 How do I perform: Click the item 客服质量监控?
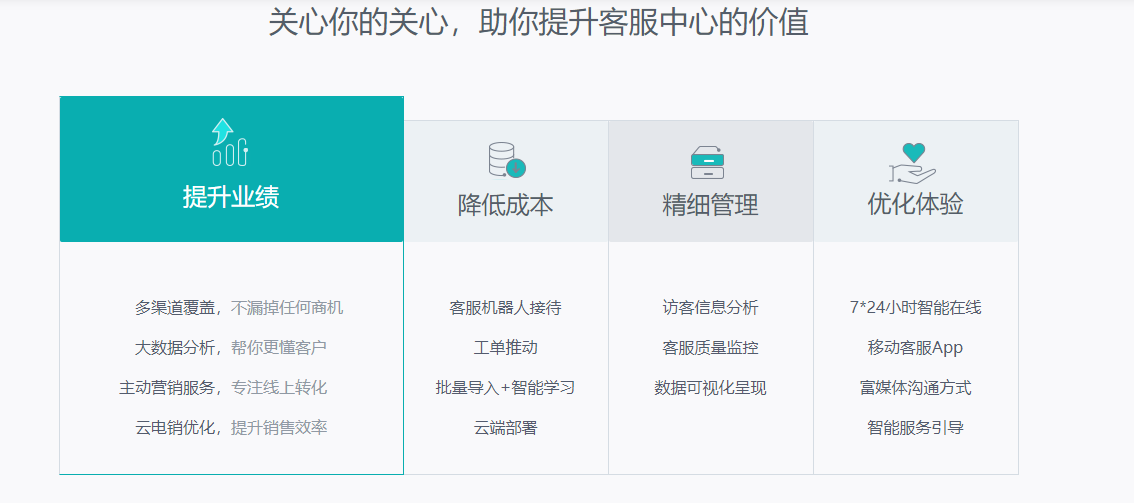(x=710, y=348)
